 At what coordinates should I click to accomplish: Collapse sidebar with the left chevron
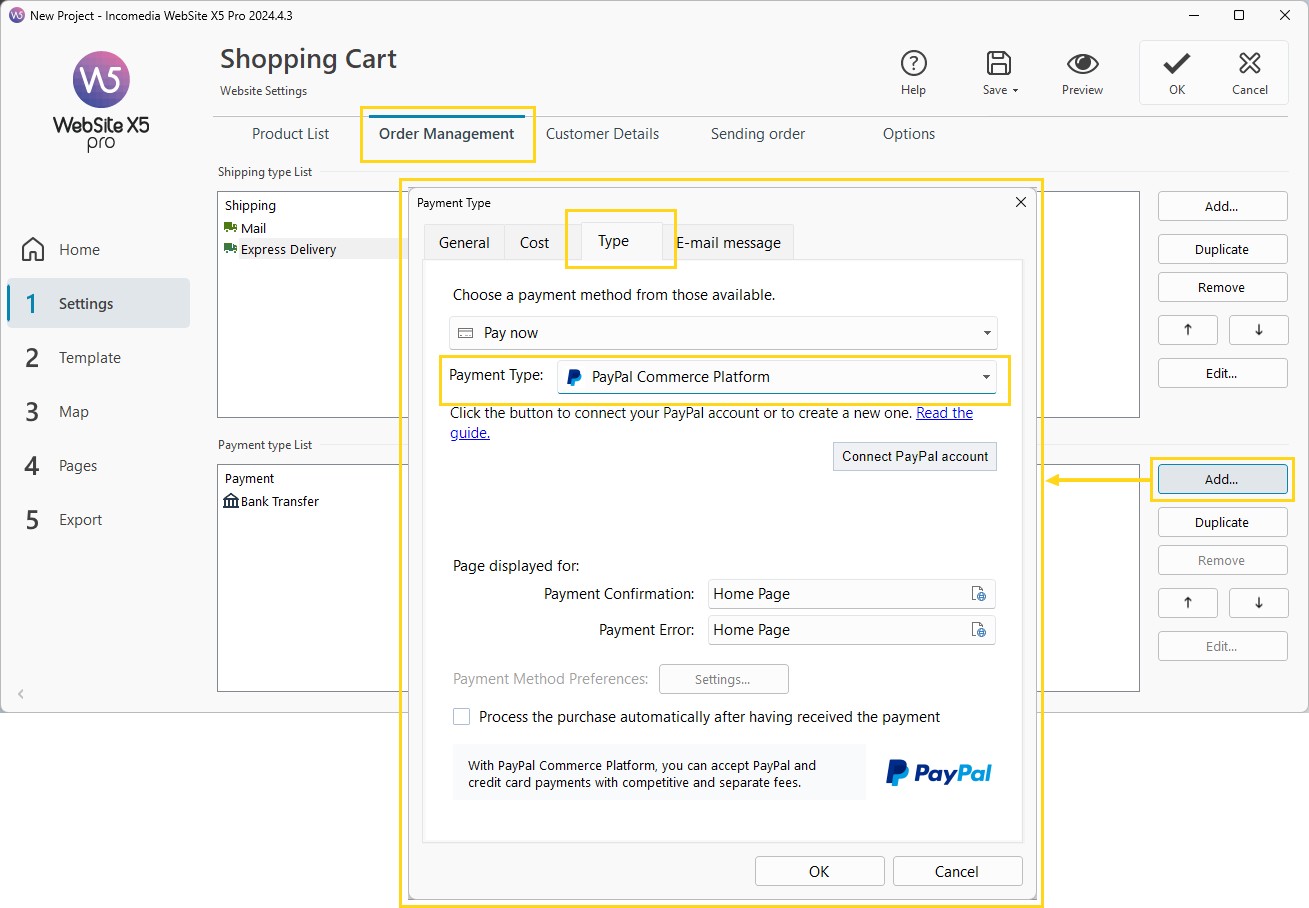click(x=21, y=694)
